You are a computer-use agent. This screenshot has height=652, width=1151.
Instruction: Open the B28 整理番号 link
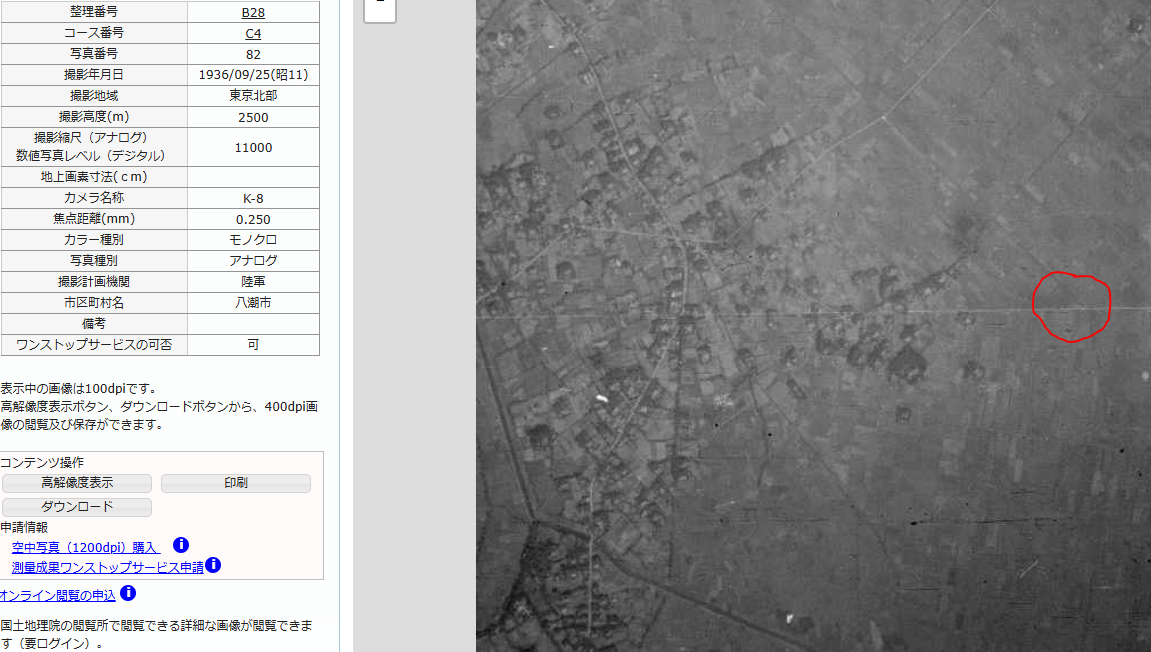tap(253, 13)
